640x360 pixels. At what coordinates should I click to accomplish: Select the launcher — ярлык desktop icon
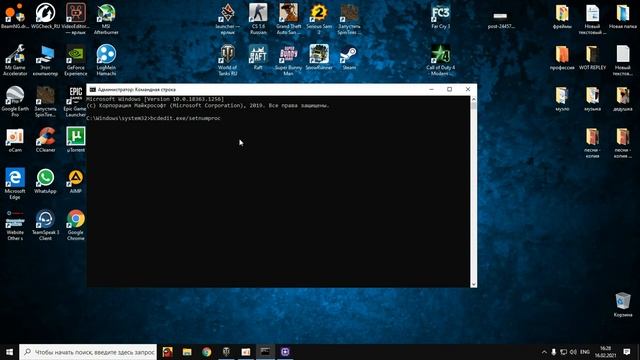(x=227, y=19)
